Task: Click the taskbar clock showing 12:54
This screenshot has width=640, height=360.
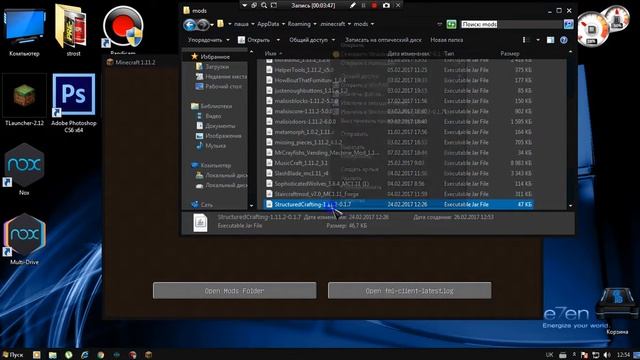Action: click(623, 355)
